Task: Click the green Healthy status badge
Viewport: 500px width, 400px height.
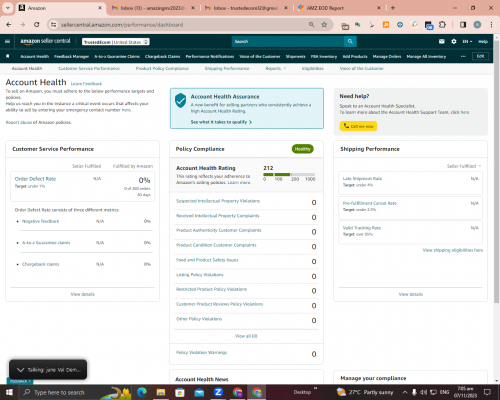Action: pos(303,149)
